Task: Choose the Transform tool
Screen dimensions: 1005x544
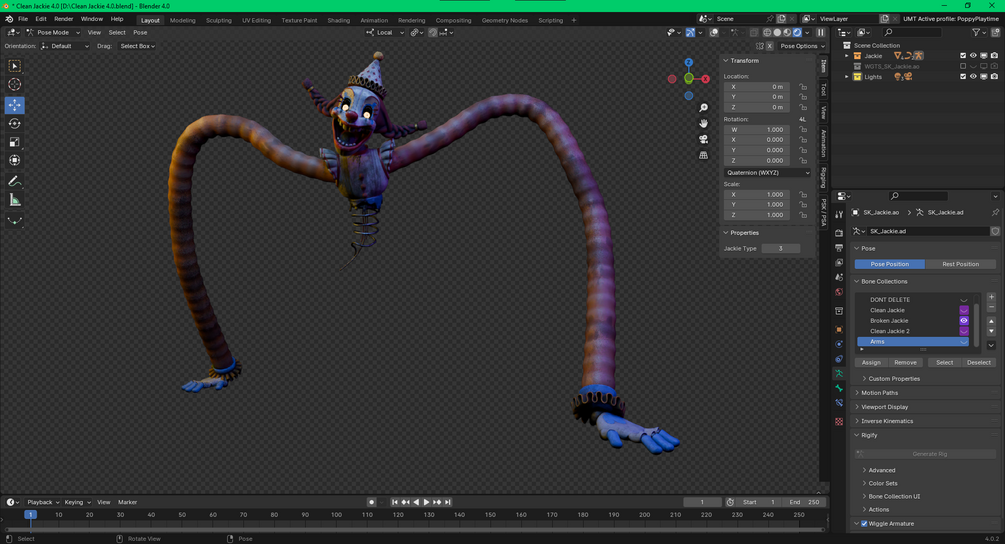Action: pyautogui.click(x=14, y=160)
